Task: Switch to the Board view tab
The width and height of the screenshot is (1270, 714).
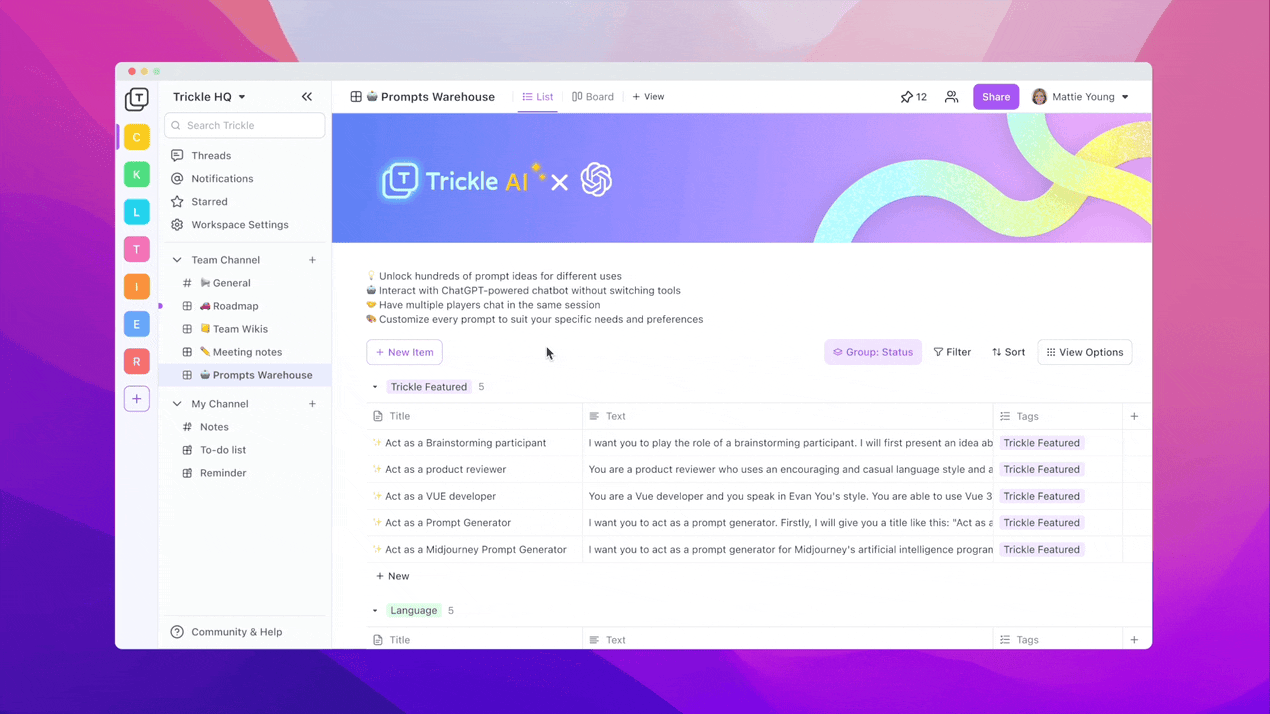Action: [x=593, y=97]
